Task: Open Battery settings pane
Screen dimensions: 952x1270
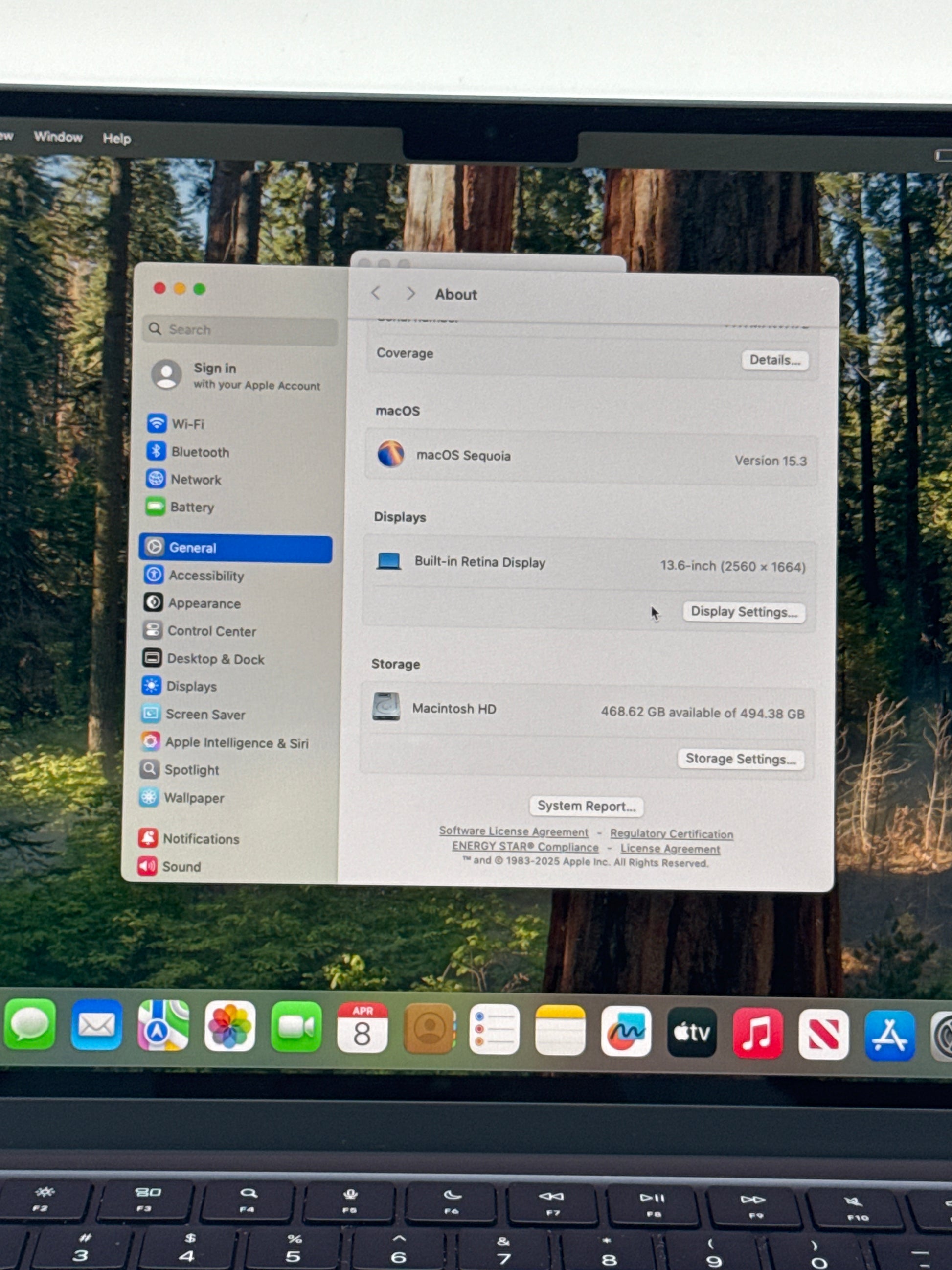Action: (191, 507)
